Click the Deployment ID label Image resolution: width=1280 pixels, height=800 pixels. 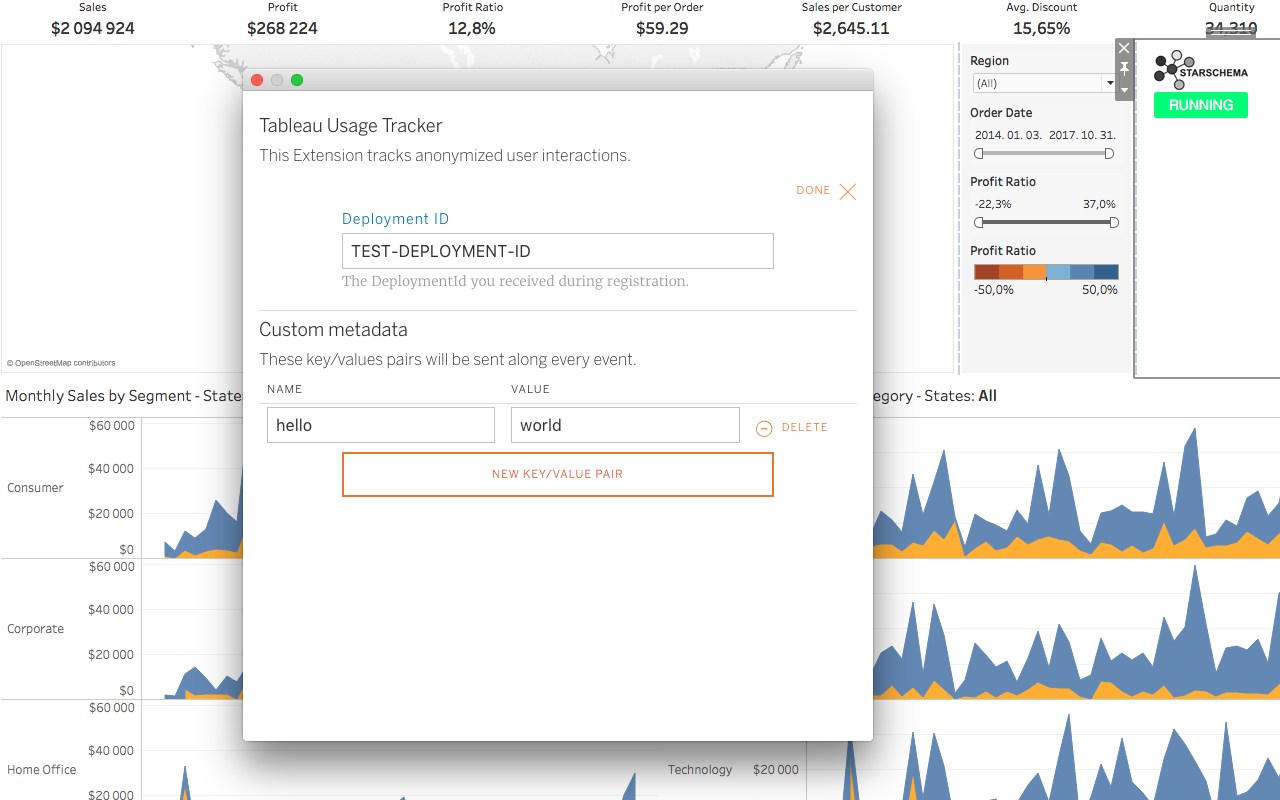point(395,219)
